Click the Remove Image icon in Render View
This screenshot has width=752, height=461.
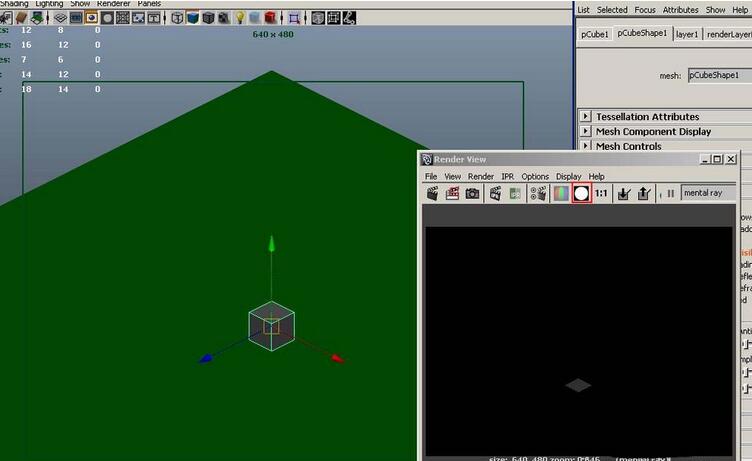coord(643,193)
